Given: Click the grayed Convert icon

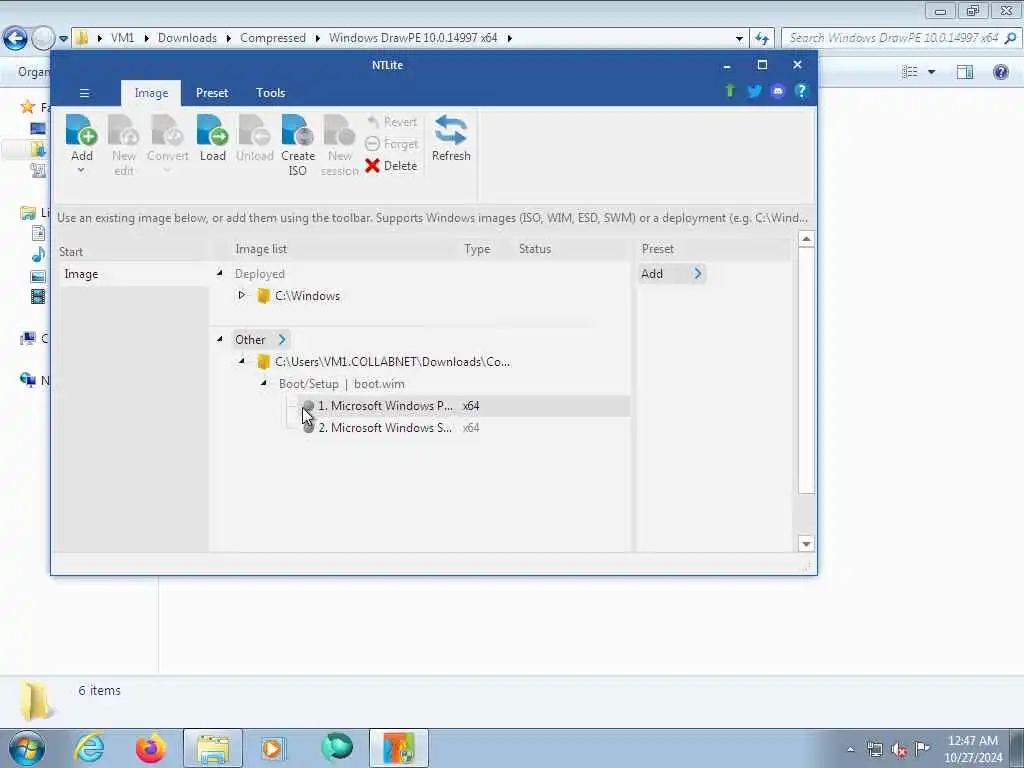Looking at the screenshot, I should click(x=167, y=130).
